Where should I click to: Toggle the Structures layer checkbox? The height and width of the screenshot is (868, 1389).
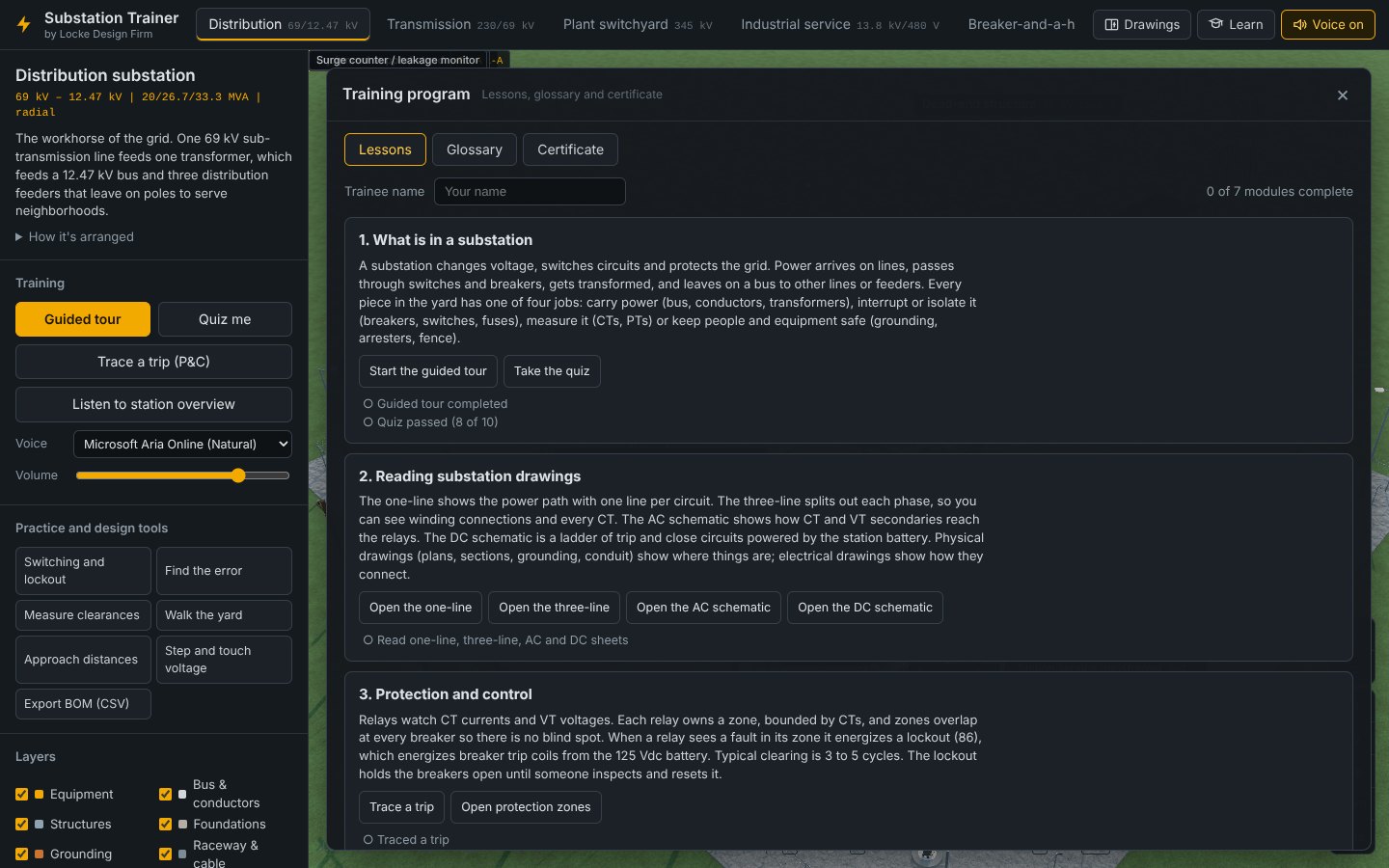[x=21, y=825]
